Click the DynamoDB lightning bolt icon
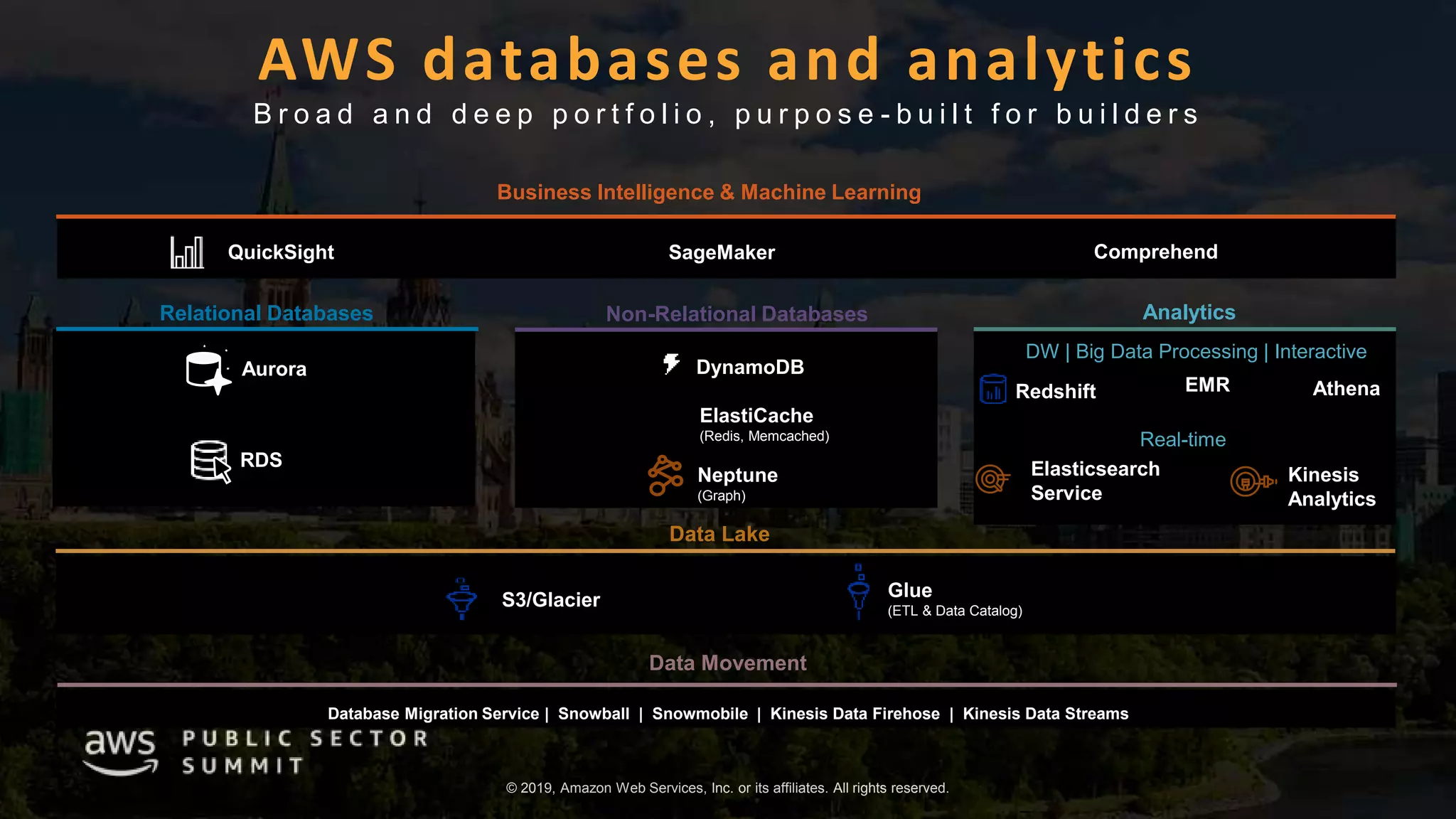This screenshot has height=819, width=1456. tap(671, 363)
